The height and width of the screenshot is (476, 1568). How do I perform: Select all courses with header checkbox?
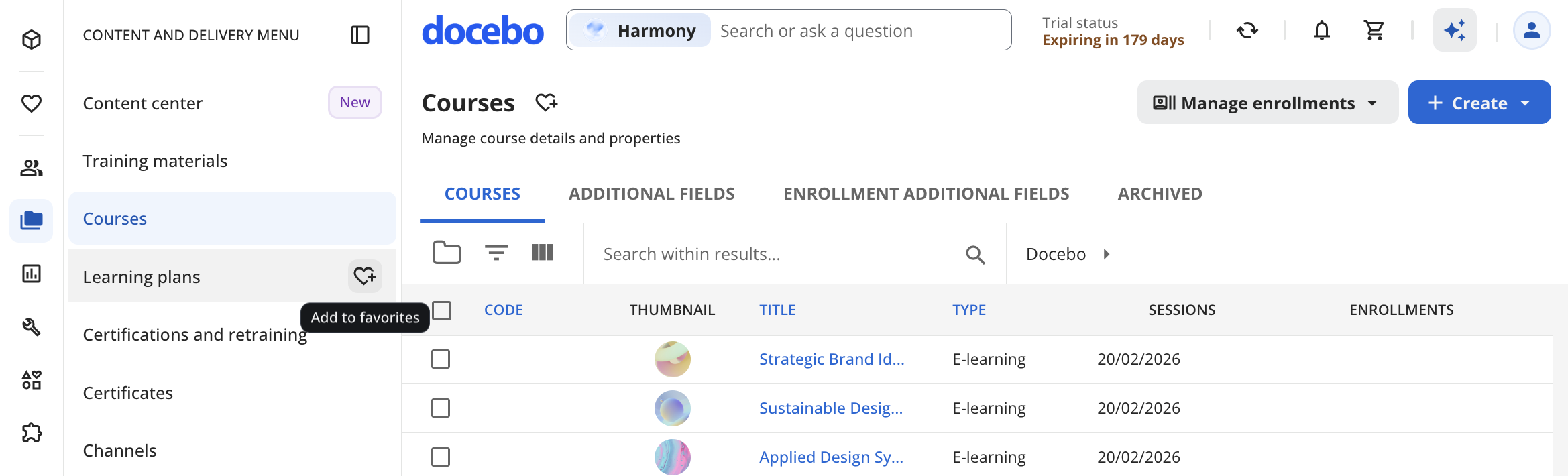pos(441,310)
